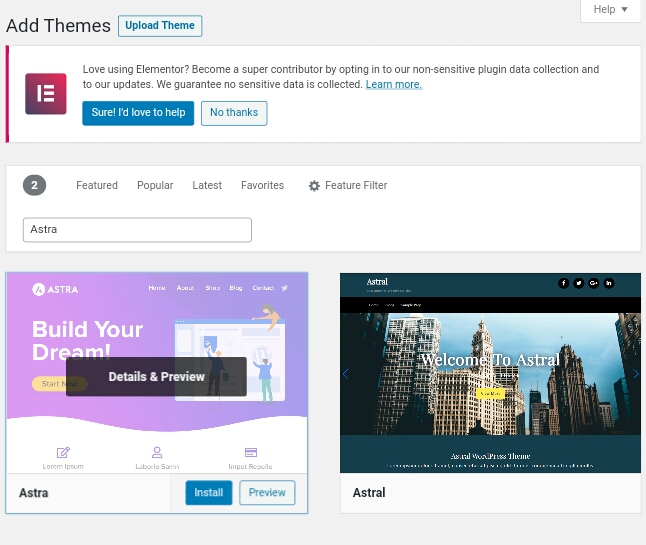Click the yellow button in Astral slider

click(490, 393)
